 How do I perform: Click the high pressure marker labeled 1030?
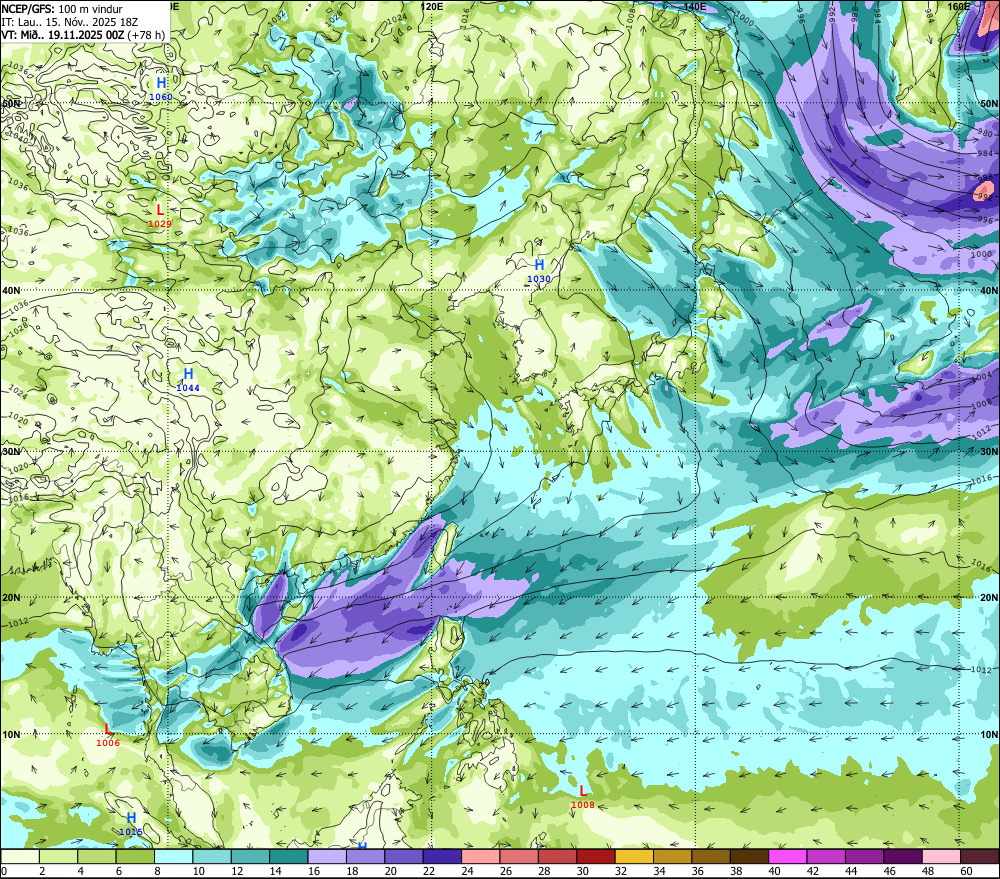(539, 270)
